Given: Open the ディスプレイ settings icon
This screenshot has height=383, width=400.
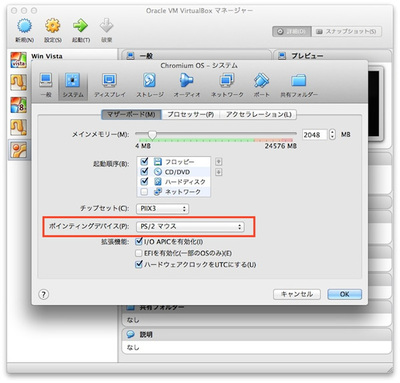Looking at the screenshot, I should 109,80.
